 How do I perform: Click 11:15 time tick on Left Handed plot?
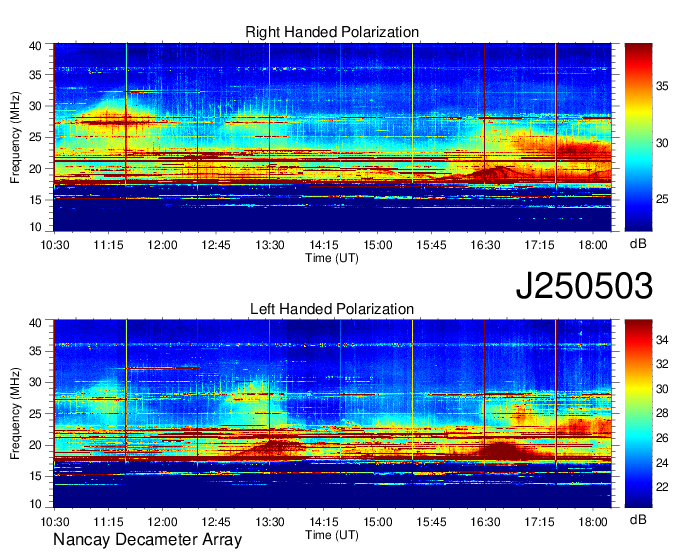[108, 522]
